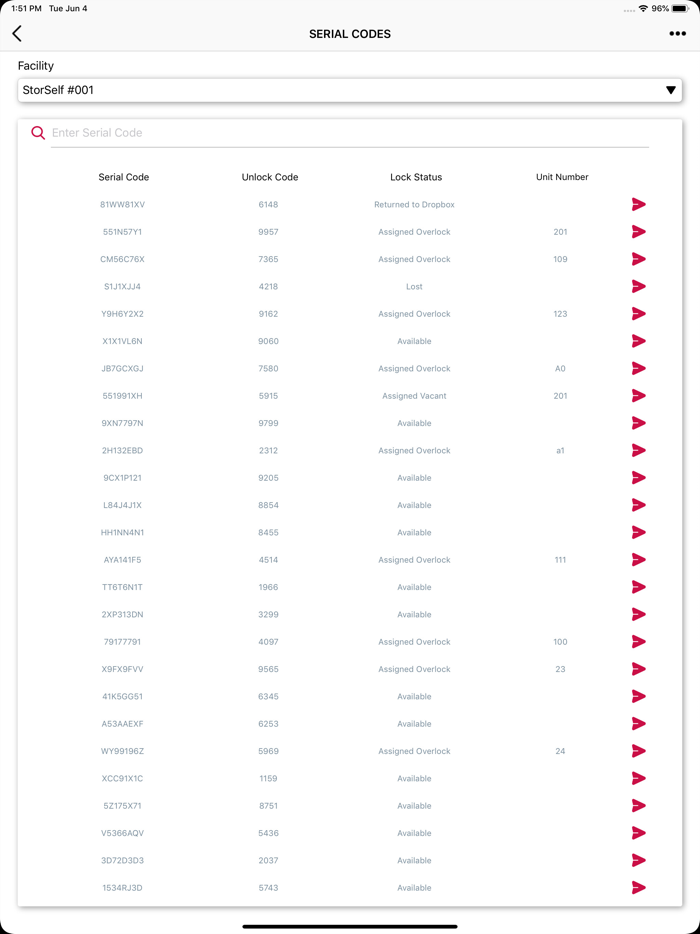Viewport: 700px width, 934px height.
Task: Click the send arrow next to AYA141F5
Action: tap(638, 560)
